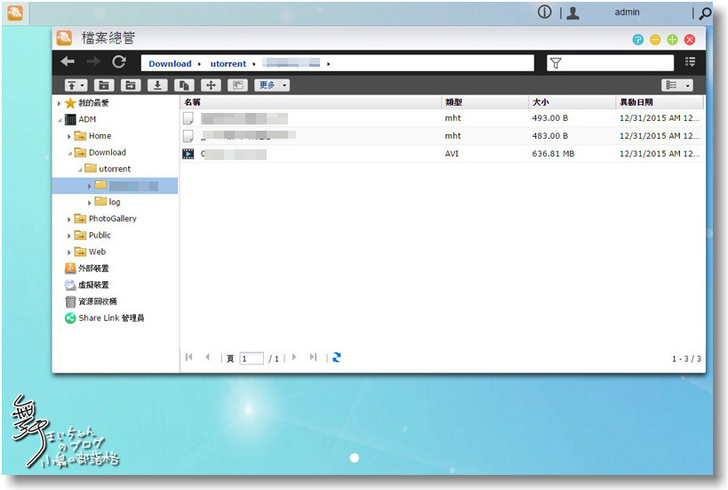Screen dimensions: 728x490
Task: Click the thumbnail preview toolbar icon
Action: [238, 85]
